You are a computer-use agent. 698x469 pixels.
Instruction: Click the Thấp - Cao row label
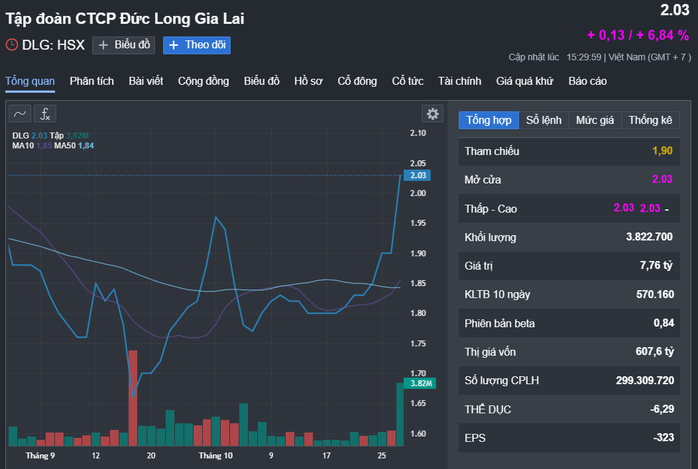point(491,209)
